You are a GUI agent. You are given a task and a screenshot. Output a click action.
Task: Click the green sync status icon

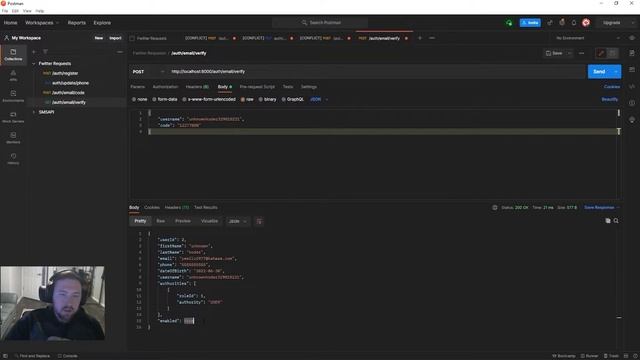pyautogui.click(x=509, y=23)
